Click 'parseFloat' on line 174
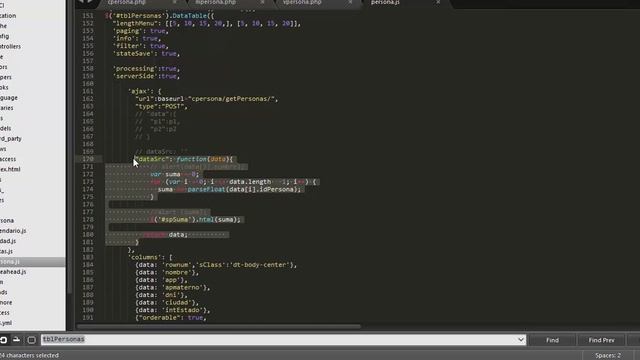640x360 pixels. [x=206, y=189]
